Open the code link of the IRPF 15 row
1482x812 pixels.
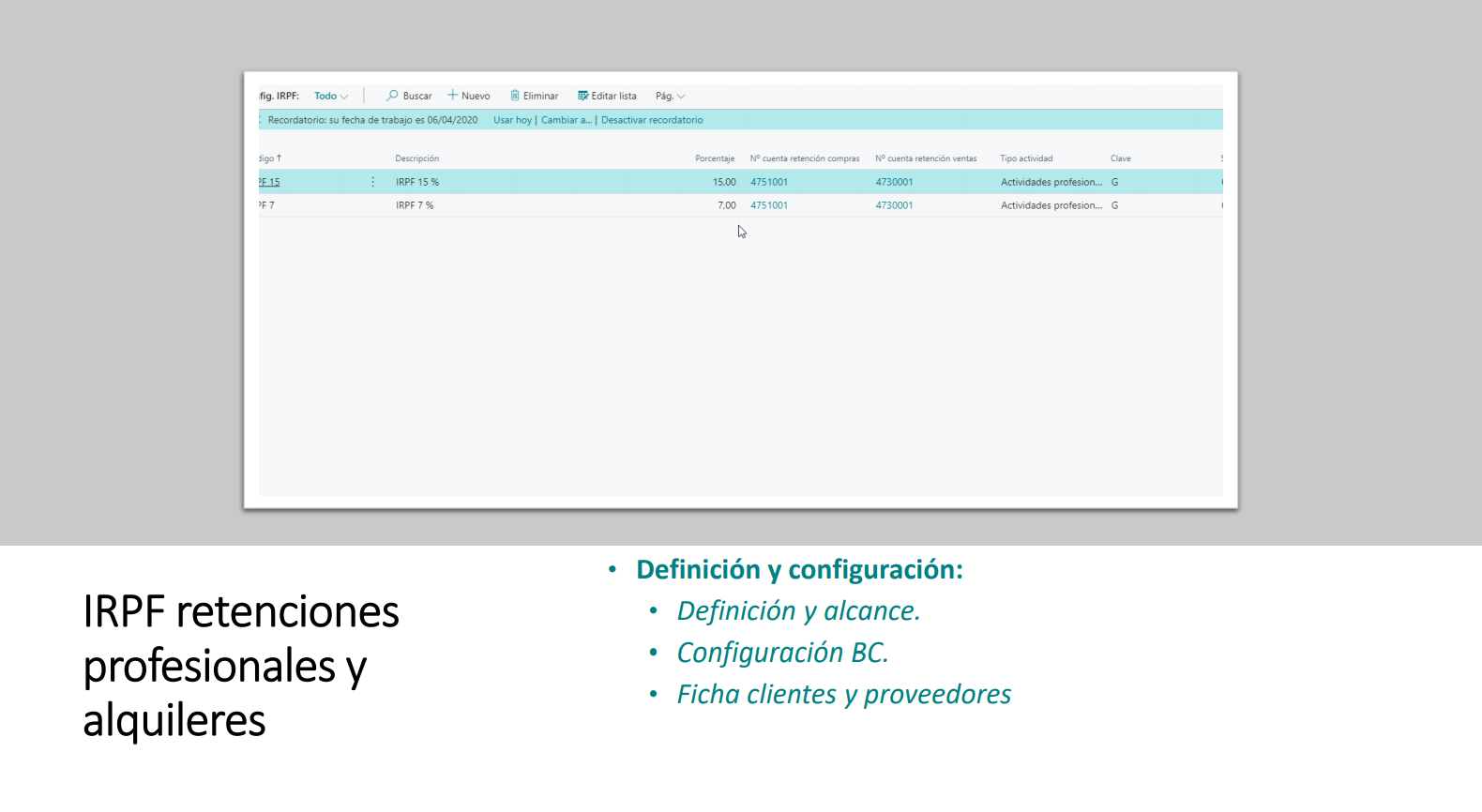tap(269, 182)
